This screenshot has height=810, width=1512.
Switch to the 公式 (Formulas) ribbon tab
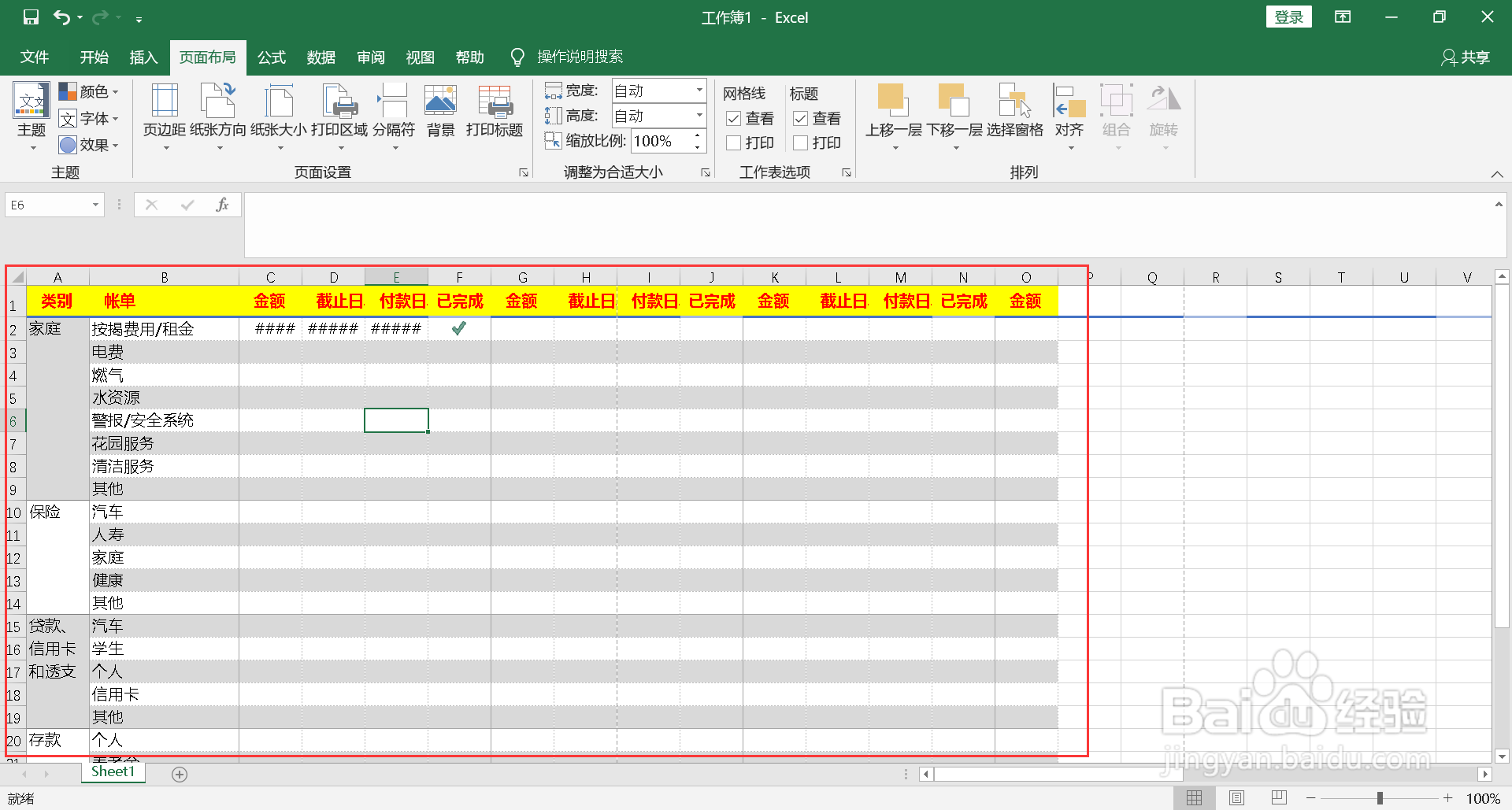(271, 57)
